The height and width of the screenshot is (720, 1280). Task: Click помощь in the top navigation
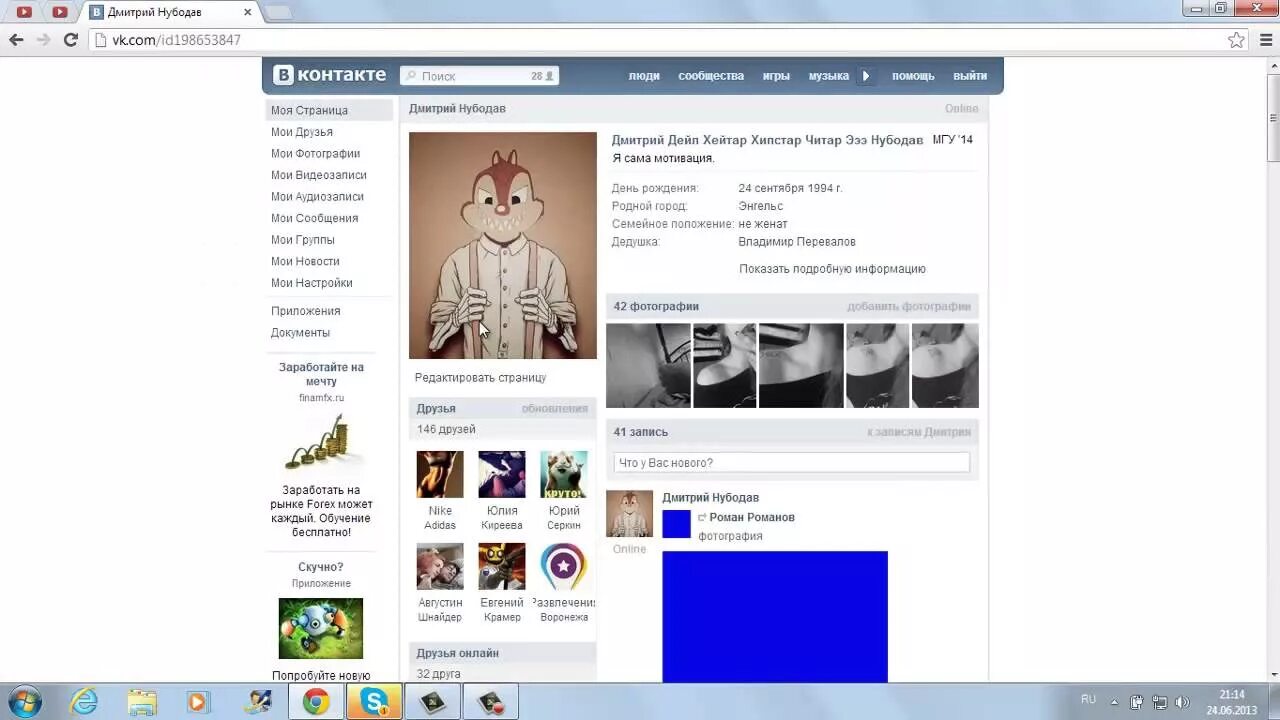[x=913, y=76]
